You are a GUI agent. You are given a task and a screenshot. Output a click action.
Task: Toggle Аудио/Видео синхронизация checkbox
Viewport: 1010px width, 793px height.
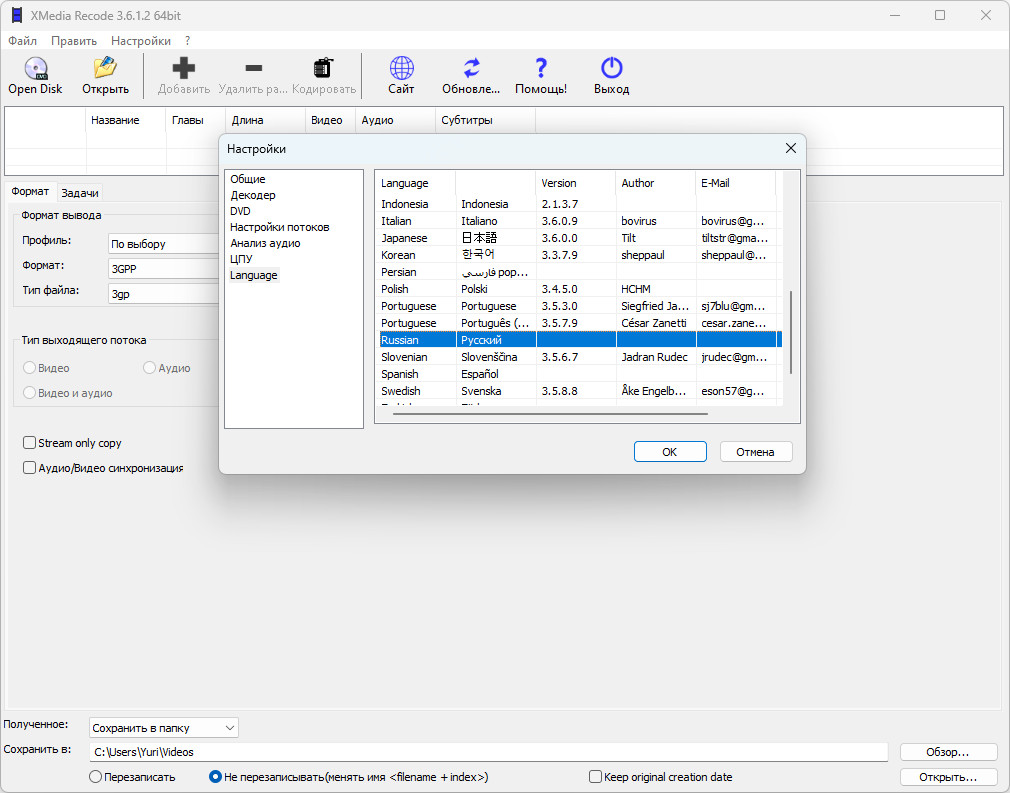point(29,468)
